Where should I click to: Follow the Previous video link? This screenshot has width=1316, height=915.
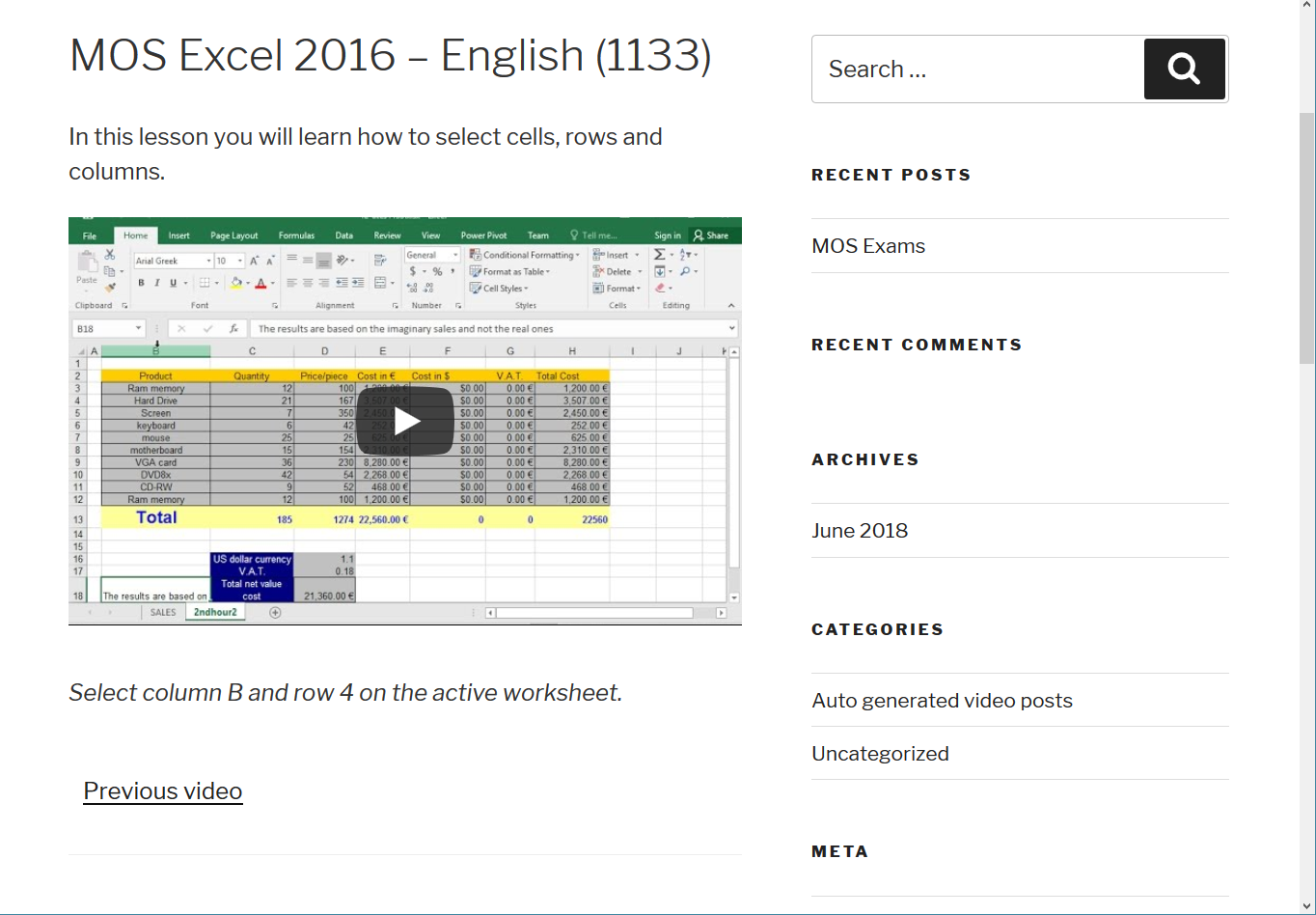click(163, 791)
